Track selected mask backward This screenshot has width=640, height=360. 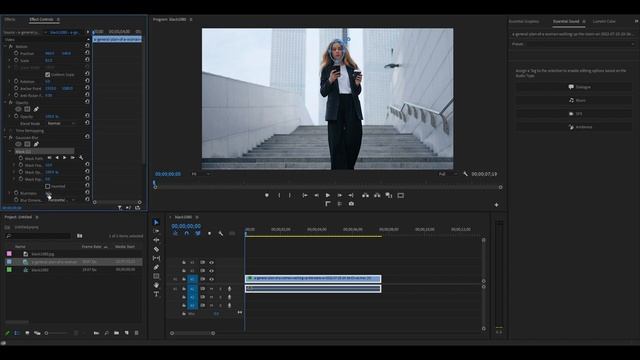pos(57,158)
